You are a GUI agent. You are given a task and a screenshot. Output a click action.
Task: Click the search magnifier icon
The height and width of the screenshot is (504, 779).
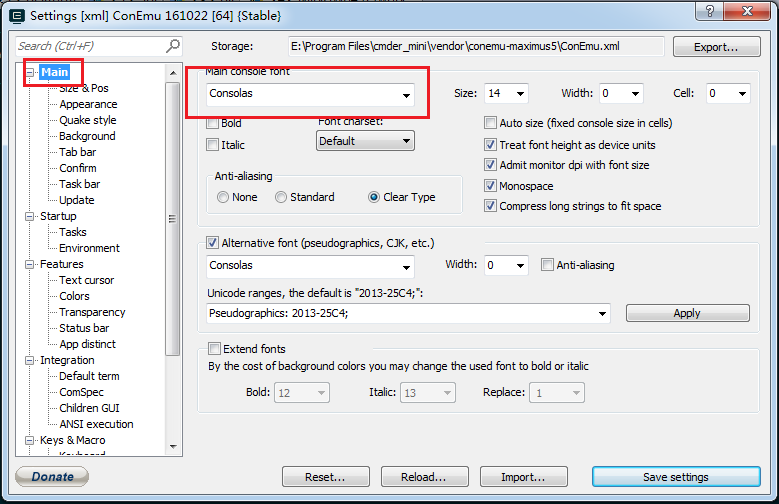click(x=173, y=46)
